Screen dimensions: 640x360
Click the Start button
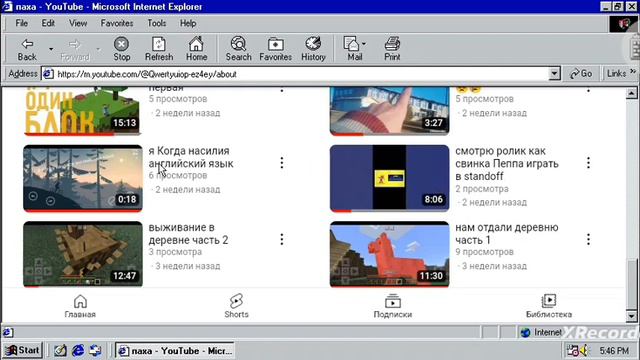click(x=22, y=350)
